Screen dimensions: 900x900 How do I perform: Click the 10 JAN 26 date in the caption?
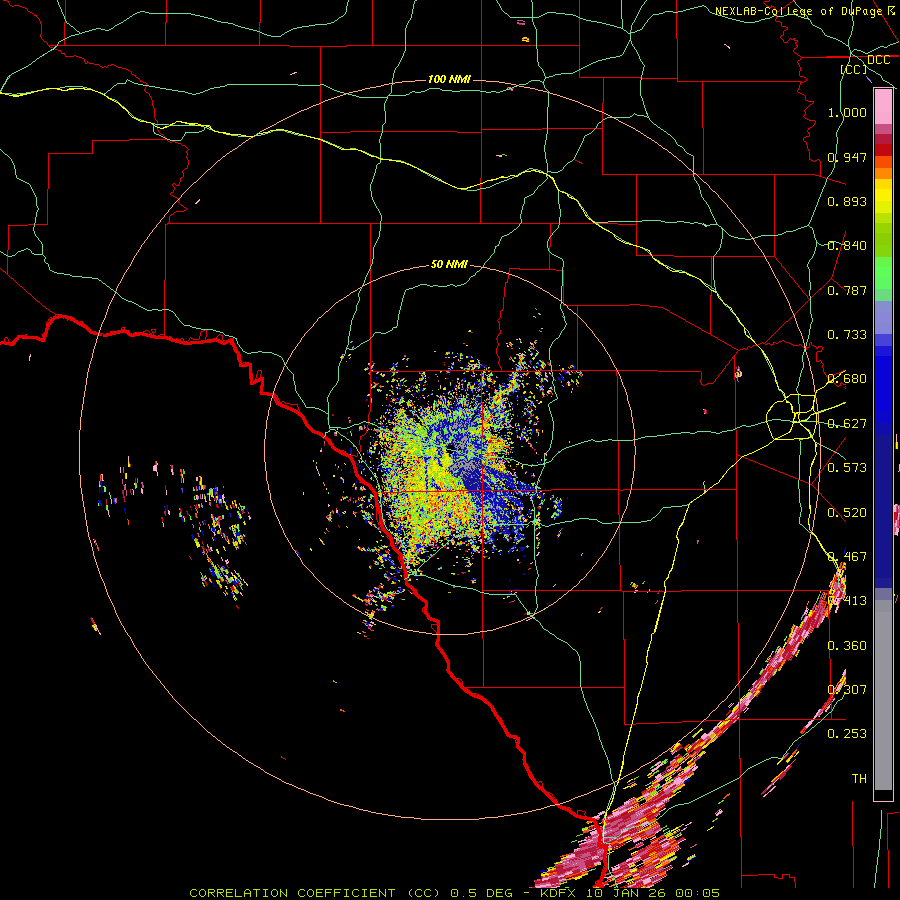point(627,893)
